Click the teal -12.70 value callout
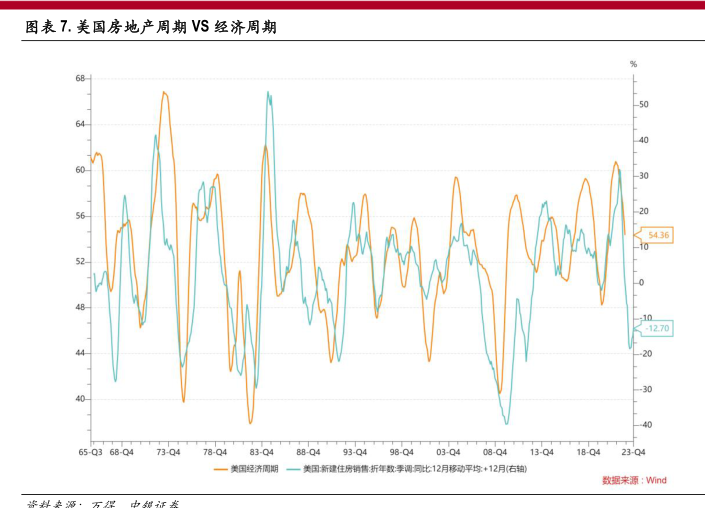Image resolution: width=705 pixels, height=508 pixels. point(656,328)
